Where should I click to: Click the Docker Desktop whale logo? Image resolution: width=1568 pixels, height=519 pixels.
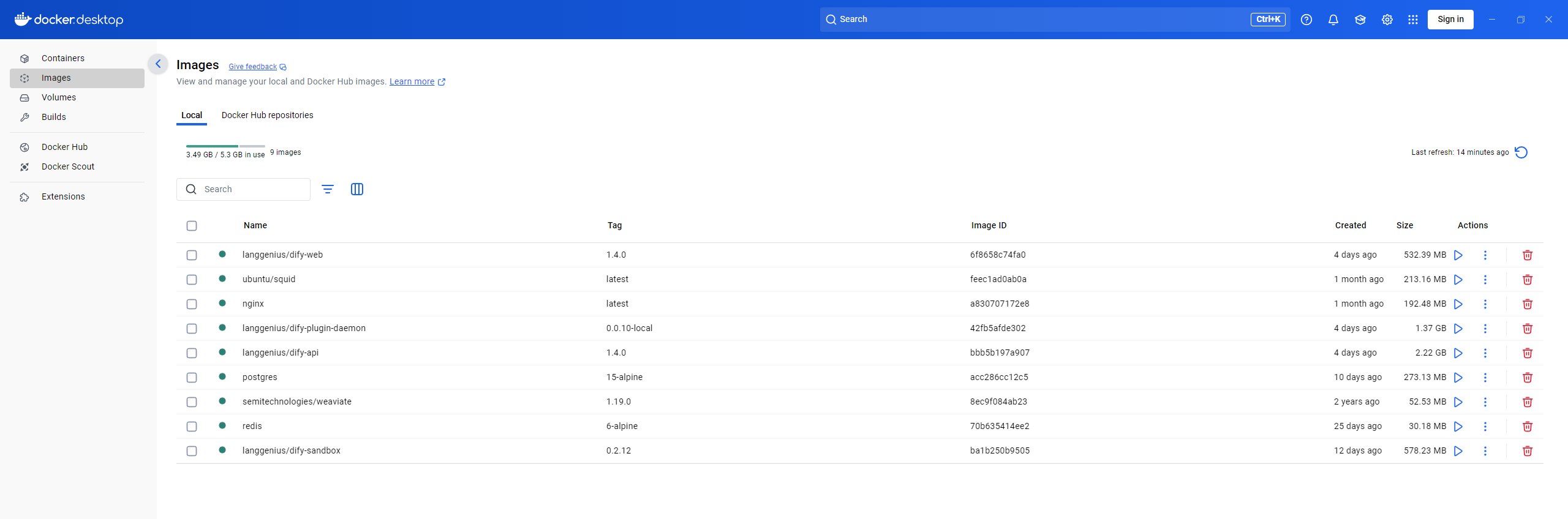(23, 19)
